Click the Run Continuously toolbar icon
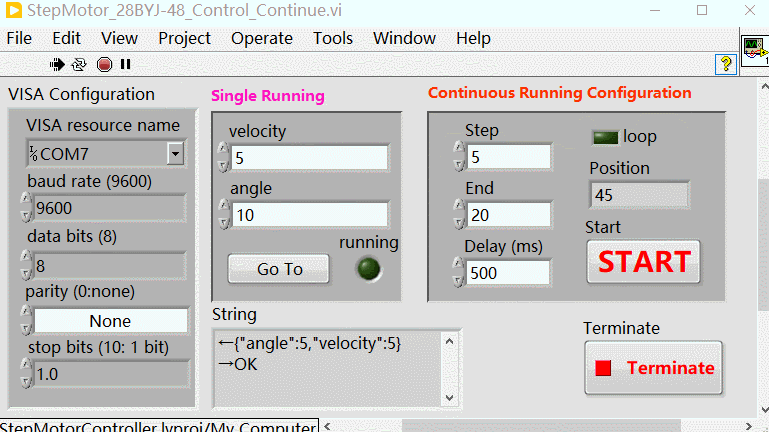Screen dimensions: 769x432 pos(80,64)
